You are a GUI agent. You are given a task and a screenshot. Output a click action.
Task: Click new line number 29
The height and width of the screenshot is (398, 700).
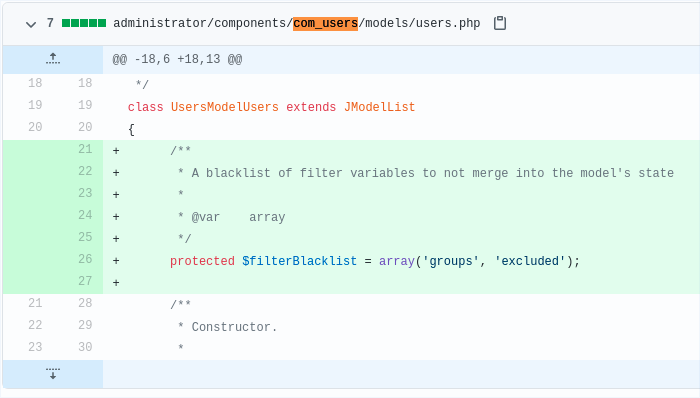[x=85, y=325]
